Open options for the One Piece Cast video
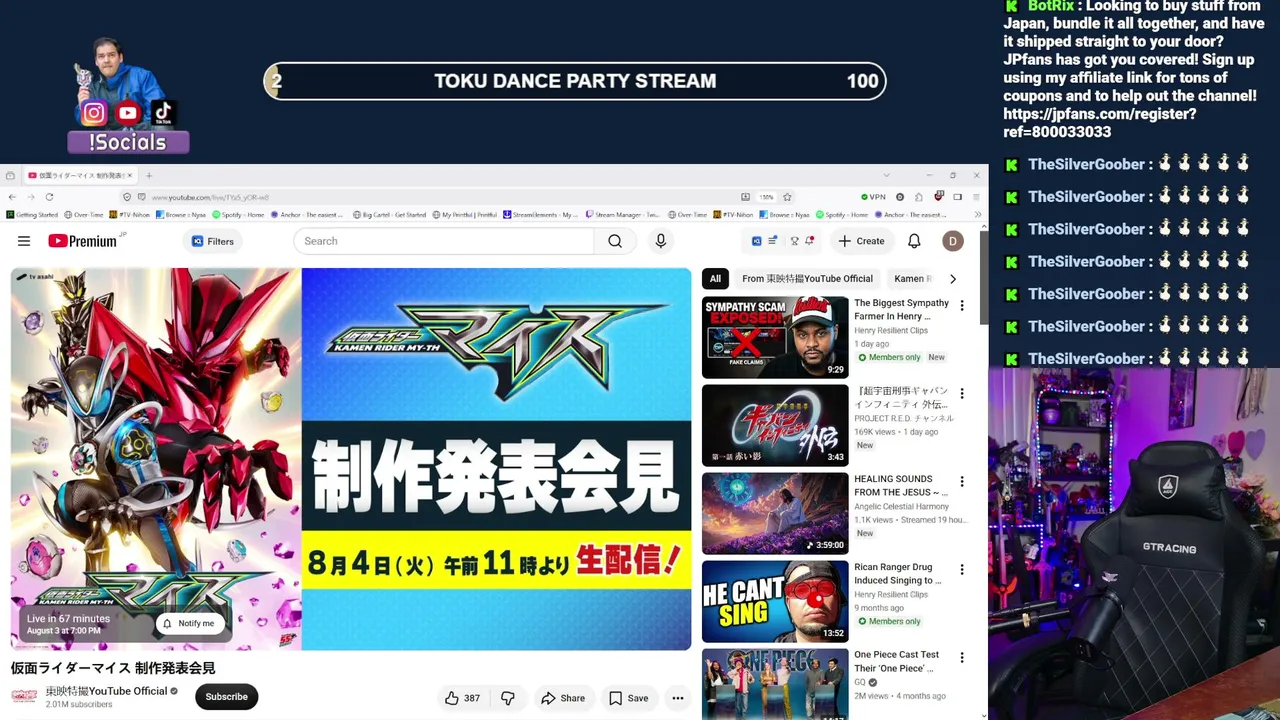Viewport: 1280px width, 720px height. coord(962,657)
